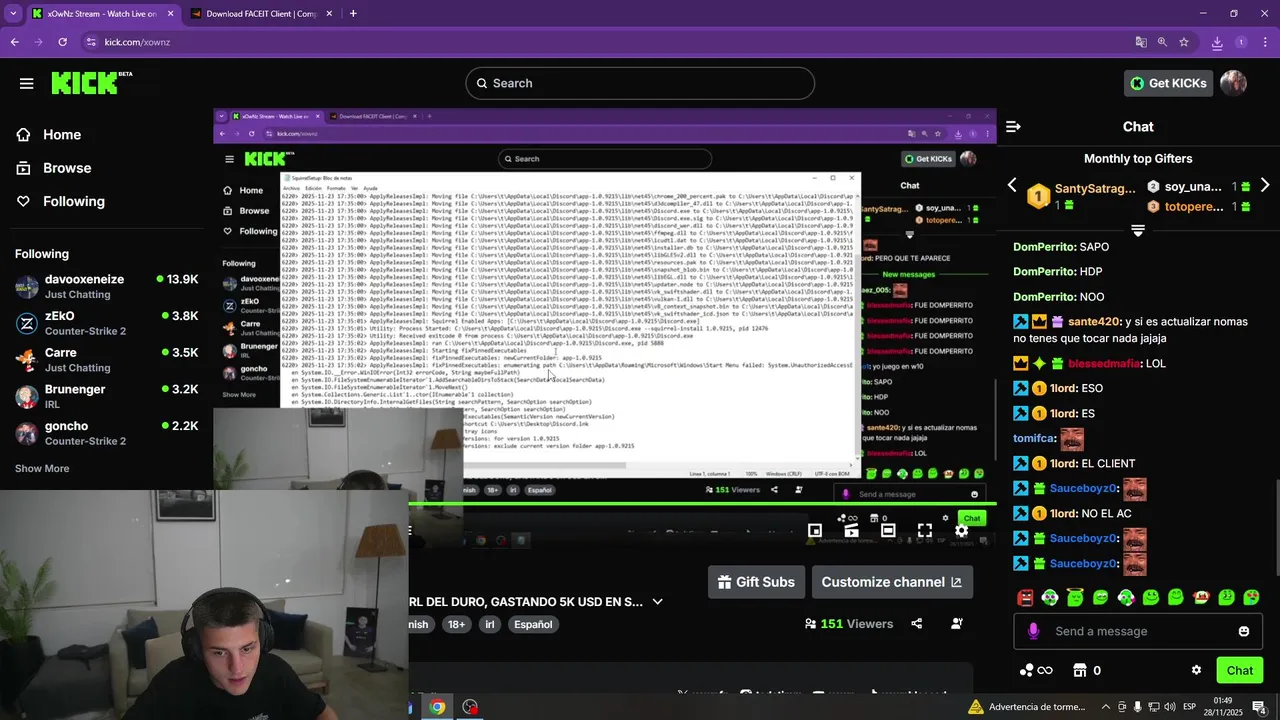The height and width of the screenshot is (720, 1280).
Task: Click the green Chat send button
Action: point(1239,670)
